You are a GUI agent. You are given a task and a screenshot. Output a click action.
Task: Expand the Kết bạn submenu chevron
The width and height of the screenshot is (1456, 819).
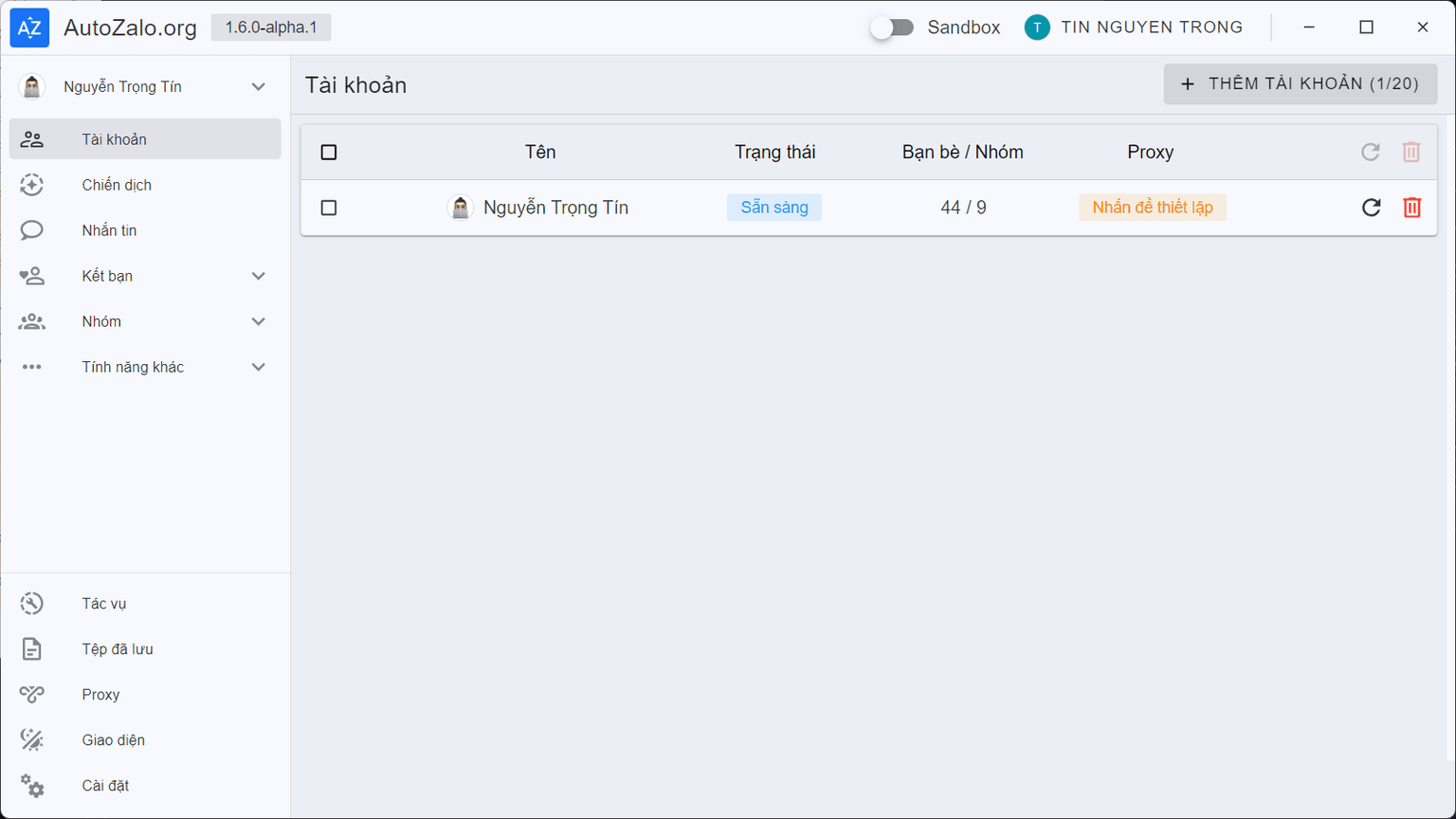click(258, 276)
